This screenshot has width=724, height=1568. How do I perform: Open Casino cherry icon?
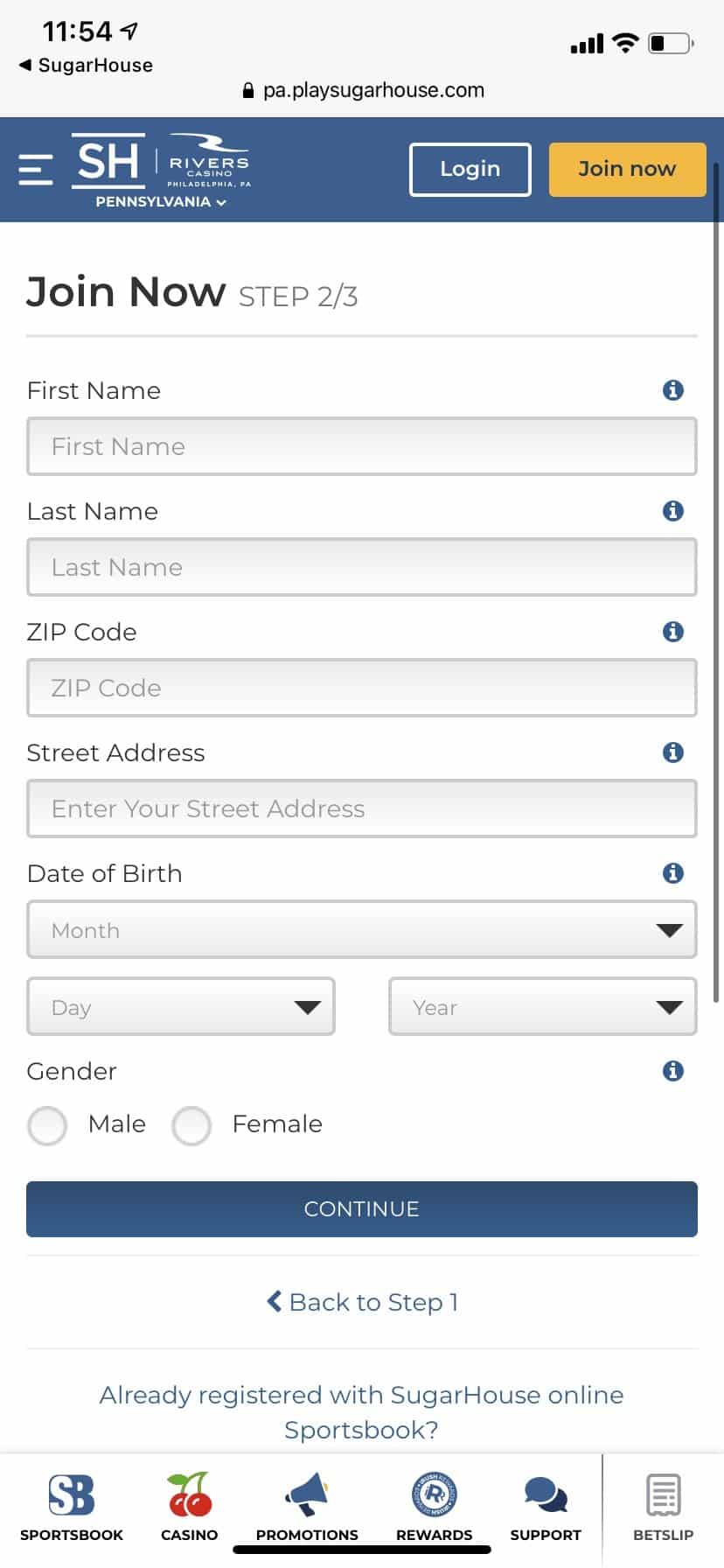[189, 1496]
